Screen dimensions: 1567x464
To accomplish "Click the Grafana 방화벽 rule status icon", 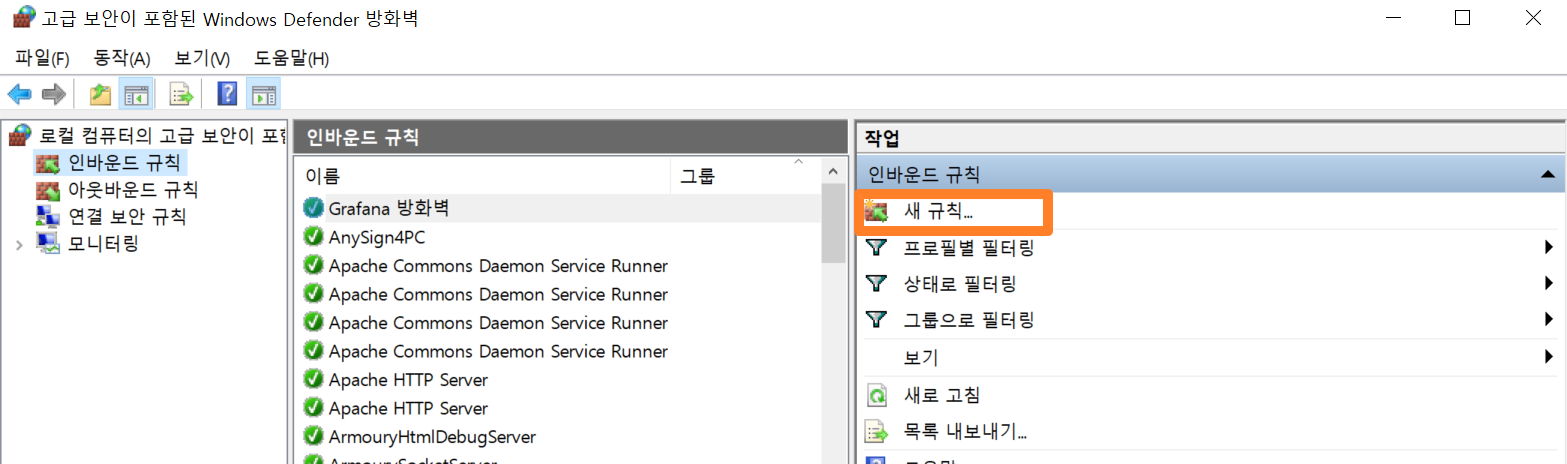I will click(313, 208).
